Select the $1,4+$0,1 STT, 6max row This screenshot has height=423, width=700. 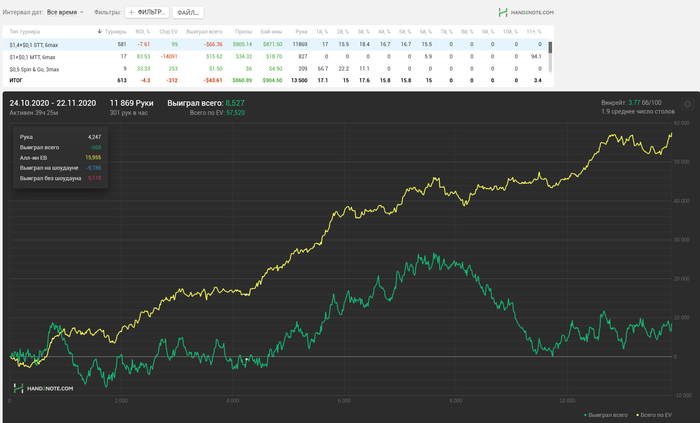tap(275, 45)
